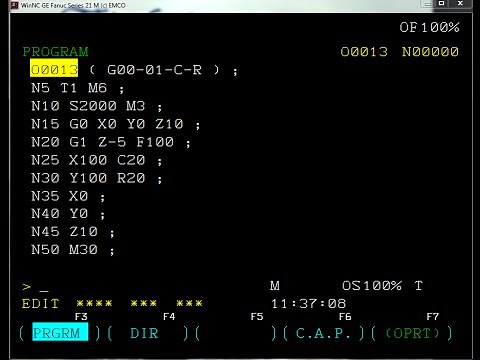
Task: Click the WinNC app icon in title bar
Action: coord(14,5)
